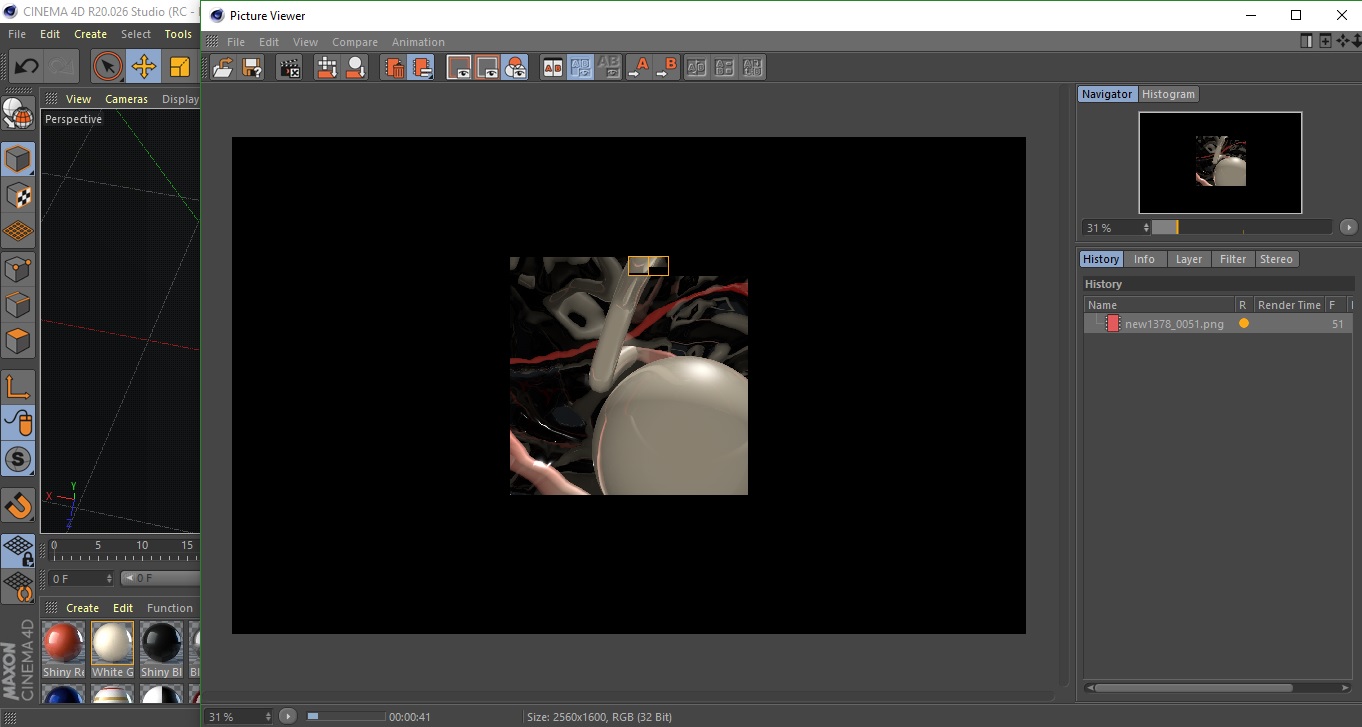Click the frame scrubber bar beside 00:00:41
This screenshot has height=727, width=1362.
[x=345, y=716]
